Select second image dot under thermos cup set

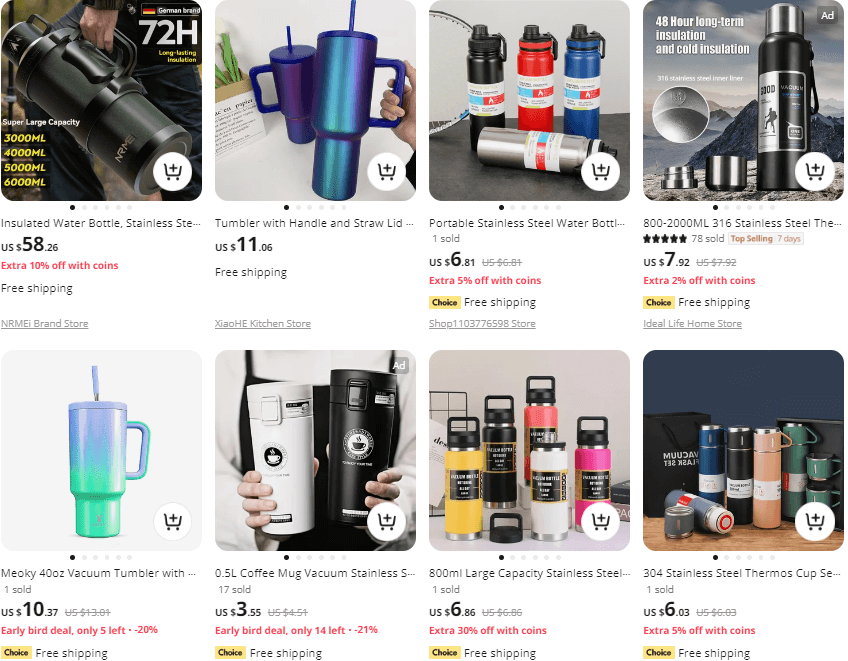pyautogui.click(x=727, y=557)
